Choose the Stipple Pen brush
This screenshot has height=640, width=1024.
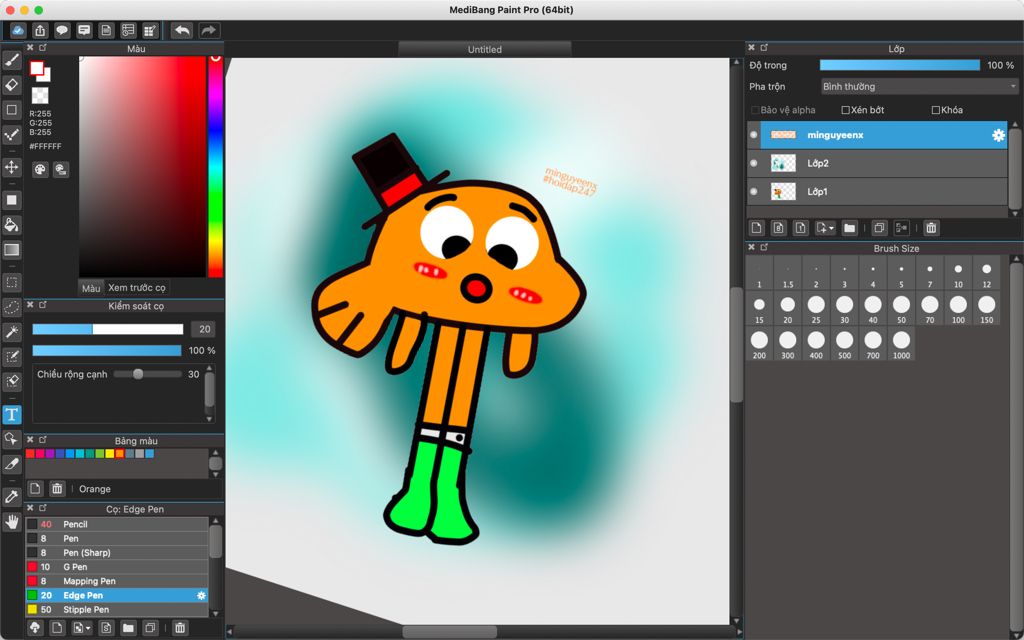pos(117,610)
